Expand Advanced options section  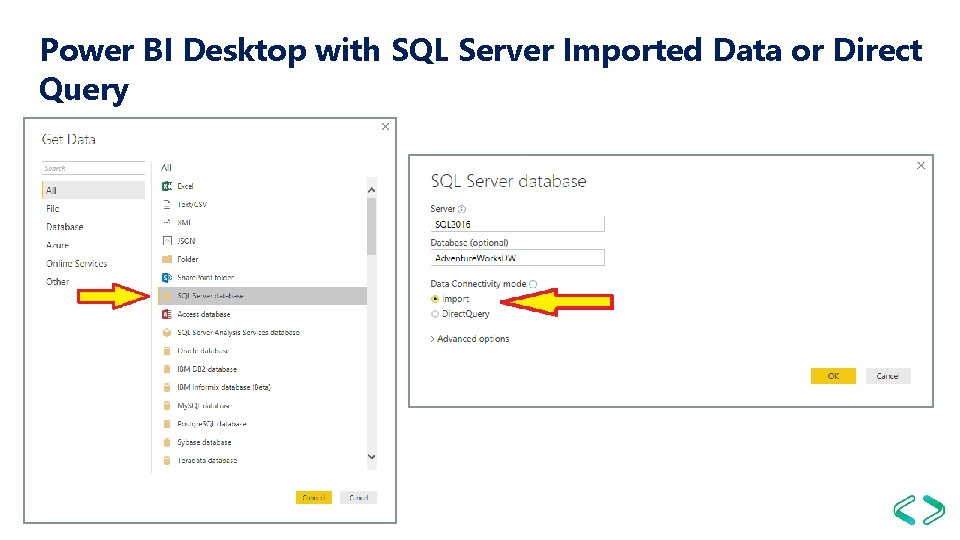click(470, 339)
